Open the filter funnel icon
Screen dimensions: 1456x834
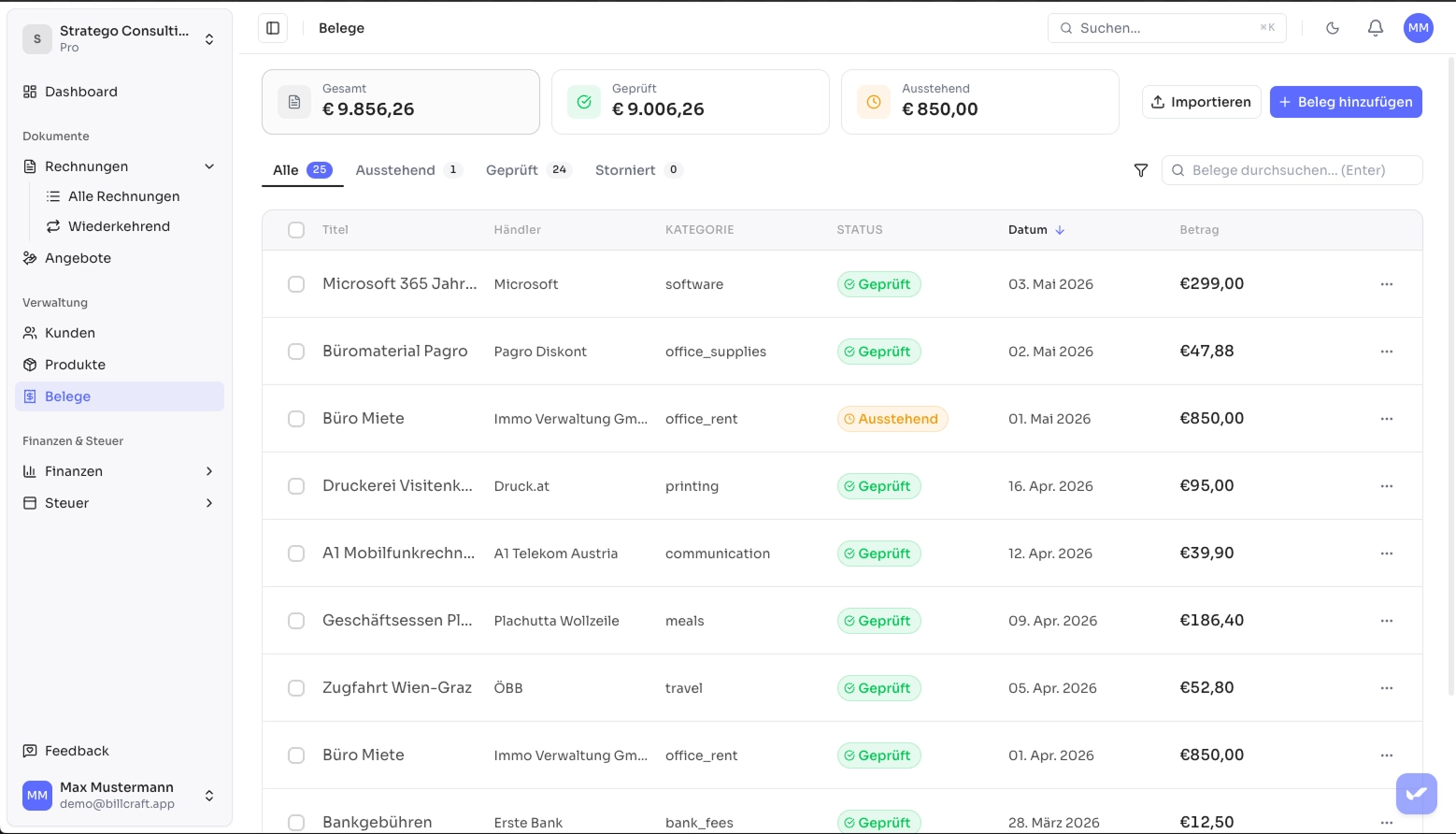tap(1141, 170)
